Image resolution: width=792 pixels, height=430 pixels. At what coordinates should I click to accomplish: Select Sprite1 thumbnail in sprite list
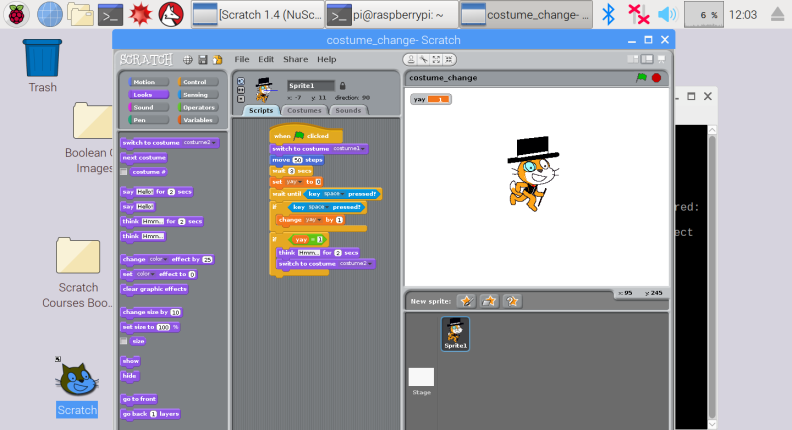[455, 333]
